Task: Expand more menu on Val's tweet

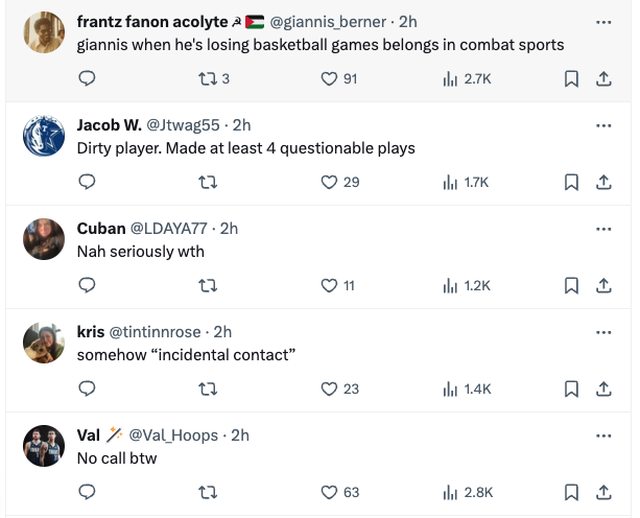Action: 603,435
